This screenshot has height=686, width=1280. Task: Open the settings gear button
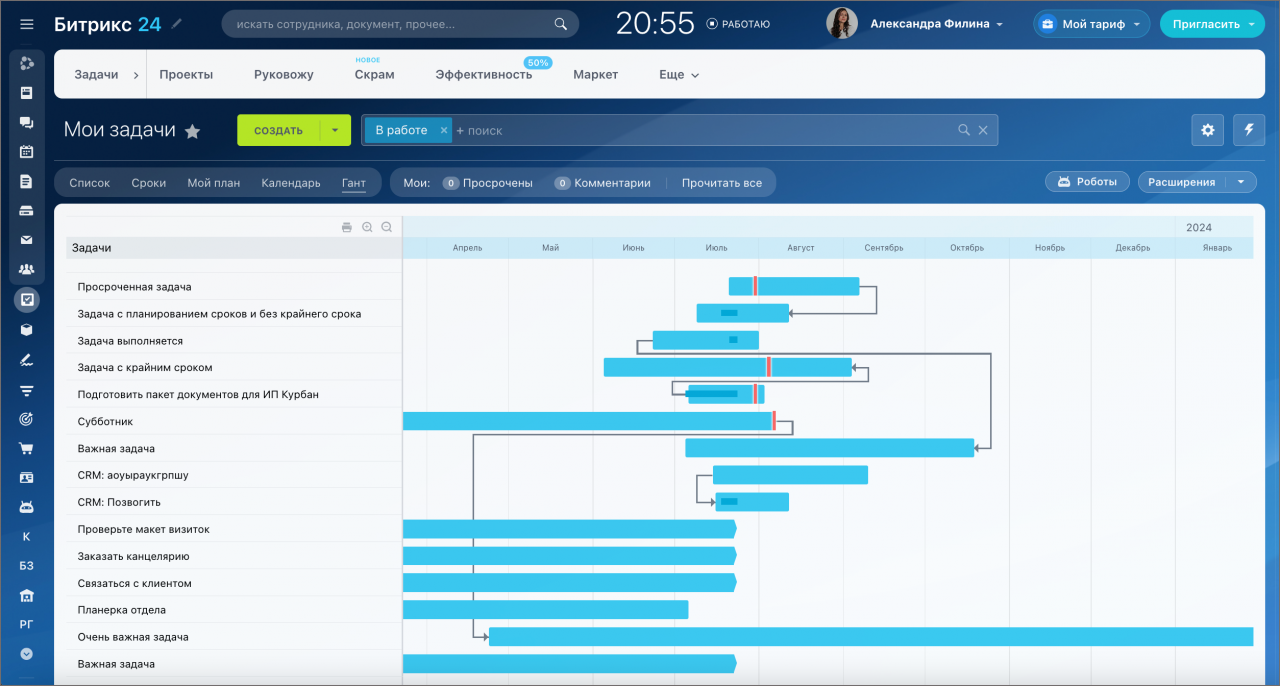[1208, 130]
